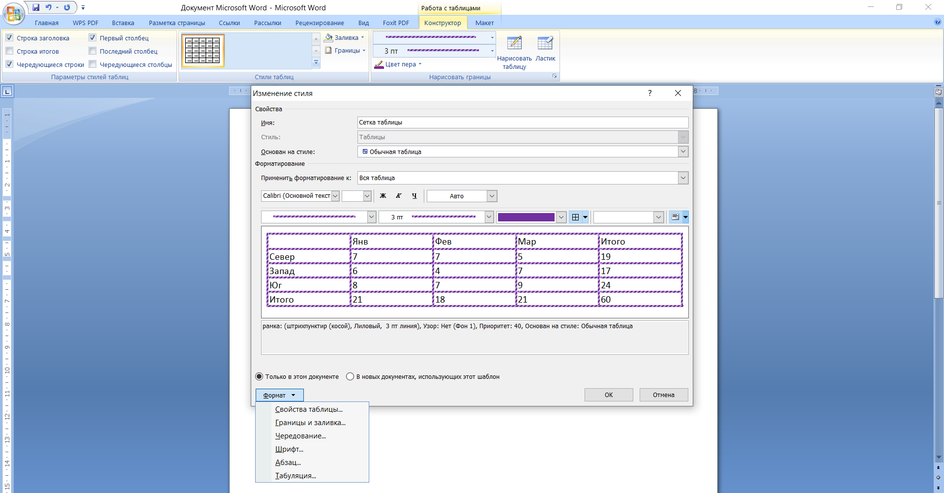The width and height of the screenshot is (944, 493).
Task: Select table grid style thumbnail
Action: [x=203, y=50]
